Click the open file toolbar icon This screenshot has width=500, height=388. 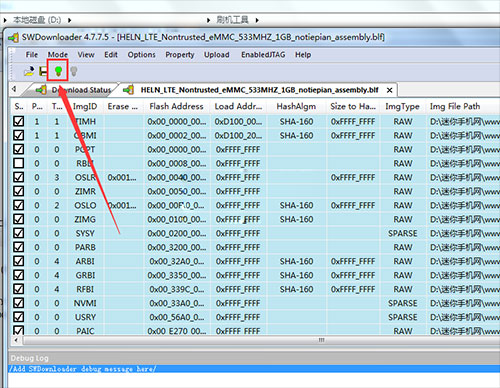tap(29, 71)
